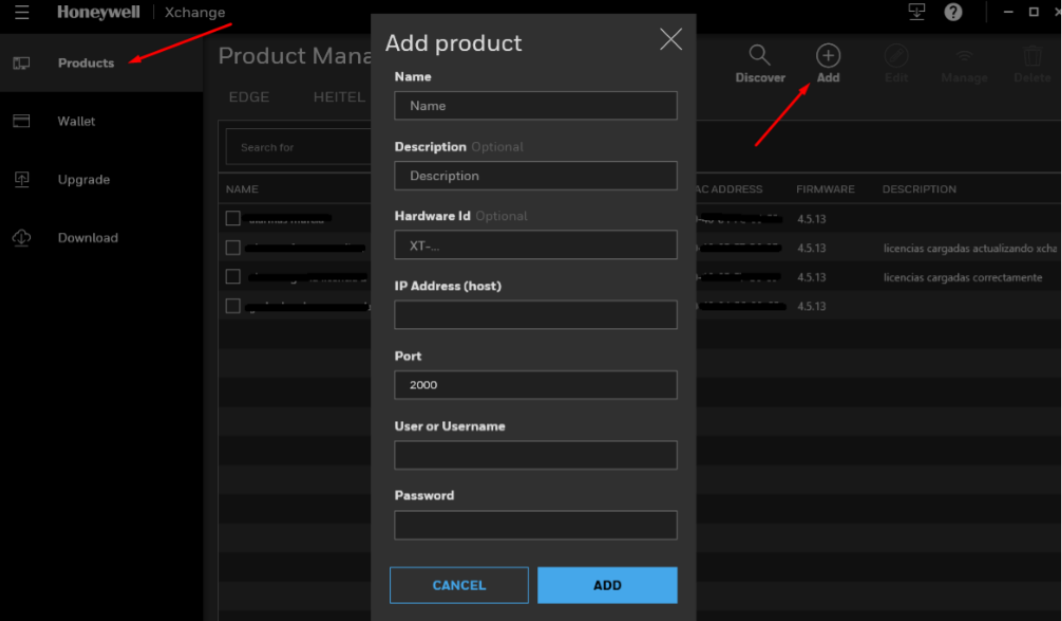
Task: Focus the Description input field
Action: click(536, 175)
